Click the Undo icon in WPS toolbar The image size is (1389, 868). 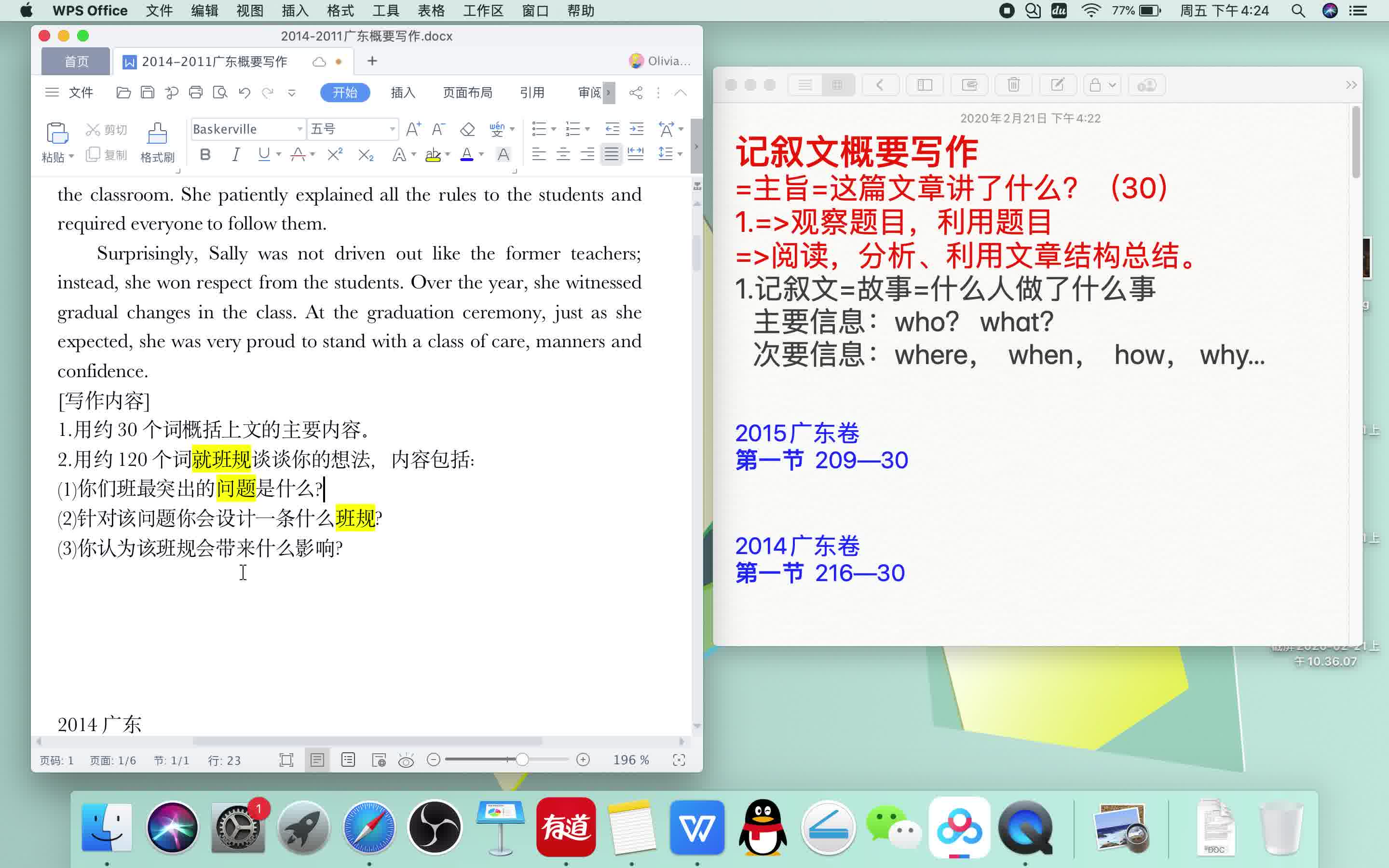(x=245, y=92)
